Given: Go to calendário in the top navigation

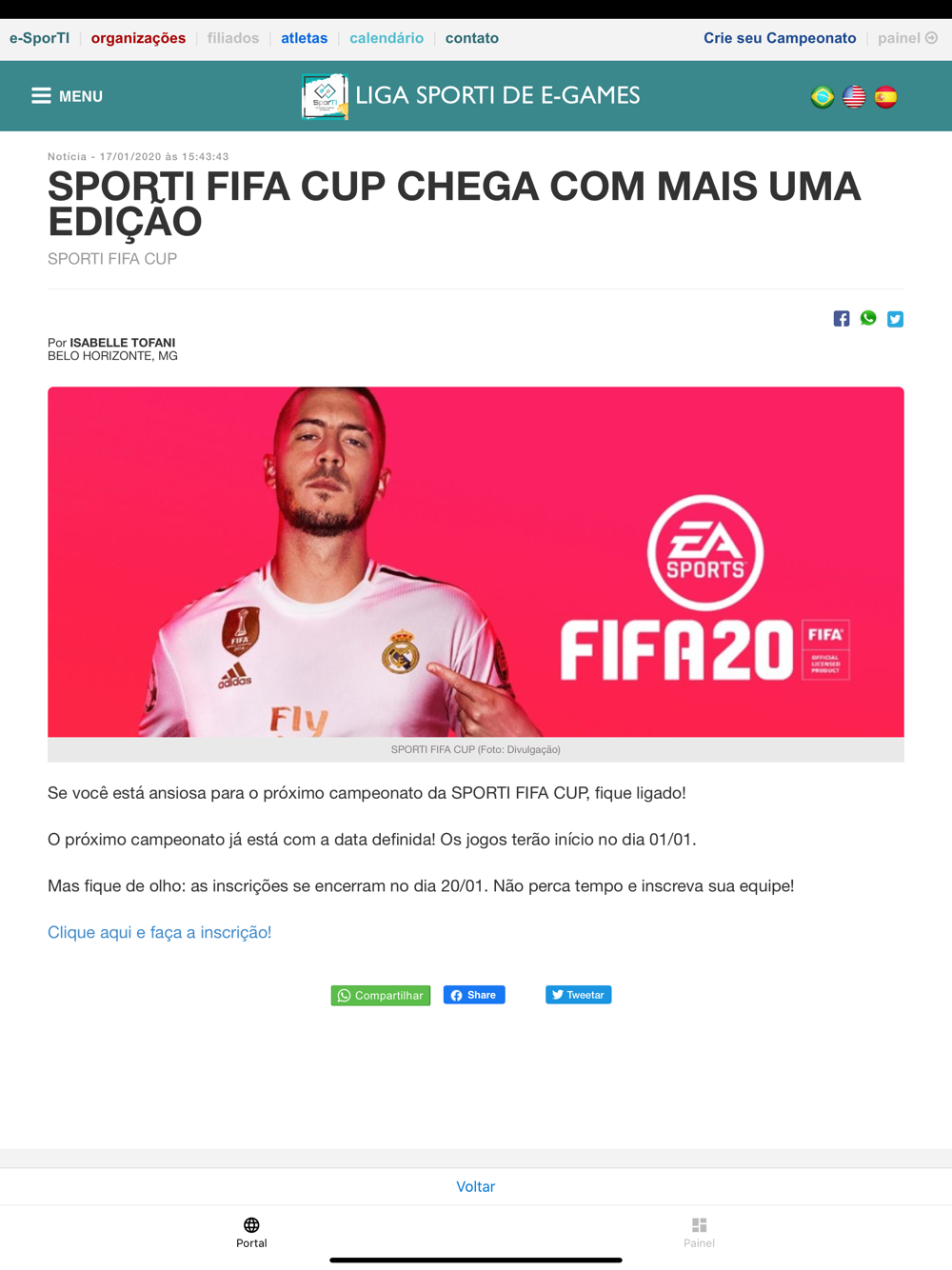Looking at the screenshot, I should click(x=387, y=38).
